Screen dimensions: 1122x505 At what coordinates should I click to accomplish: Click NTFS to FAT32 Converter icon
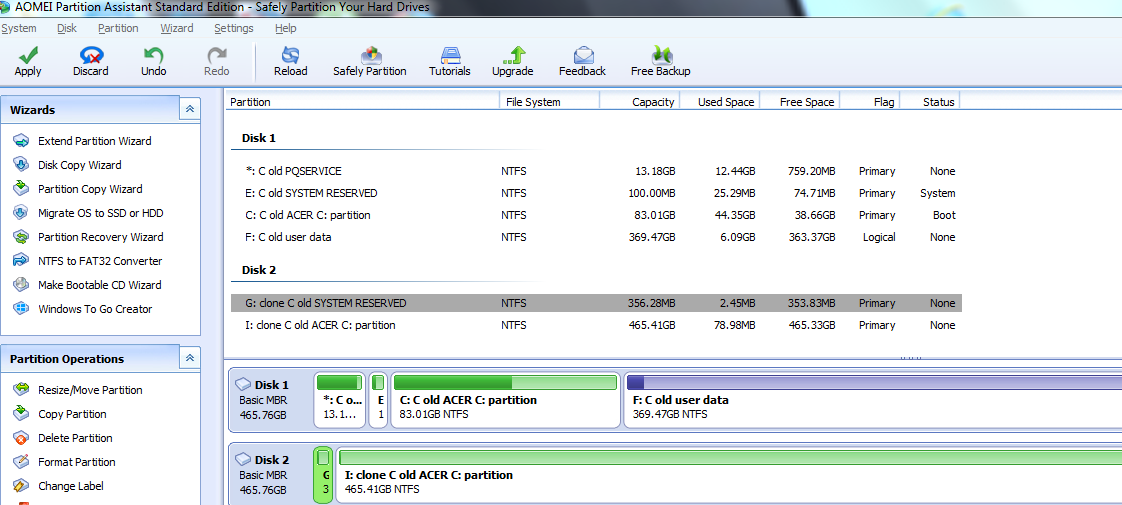[22, 260]
